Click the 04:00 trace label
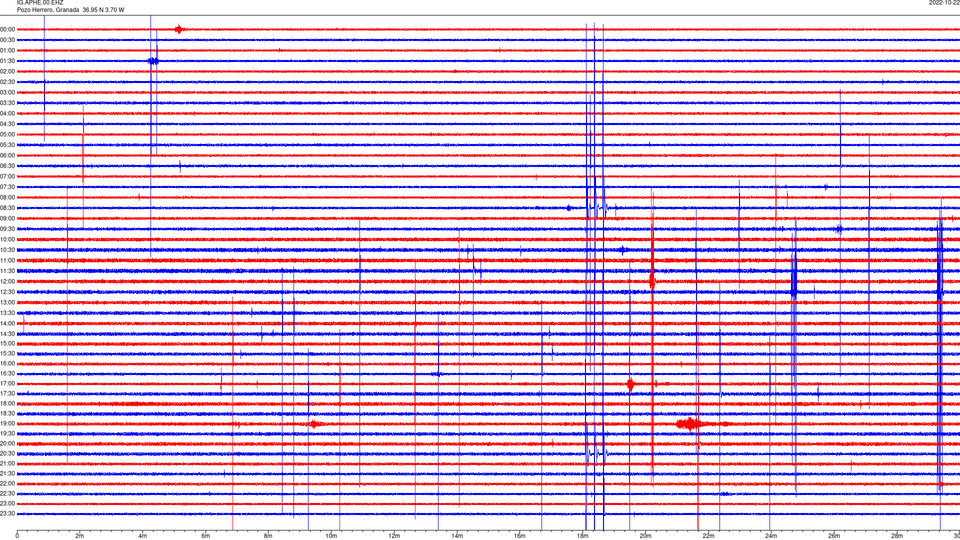960x540 pixels. (8, 113)
